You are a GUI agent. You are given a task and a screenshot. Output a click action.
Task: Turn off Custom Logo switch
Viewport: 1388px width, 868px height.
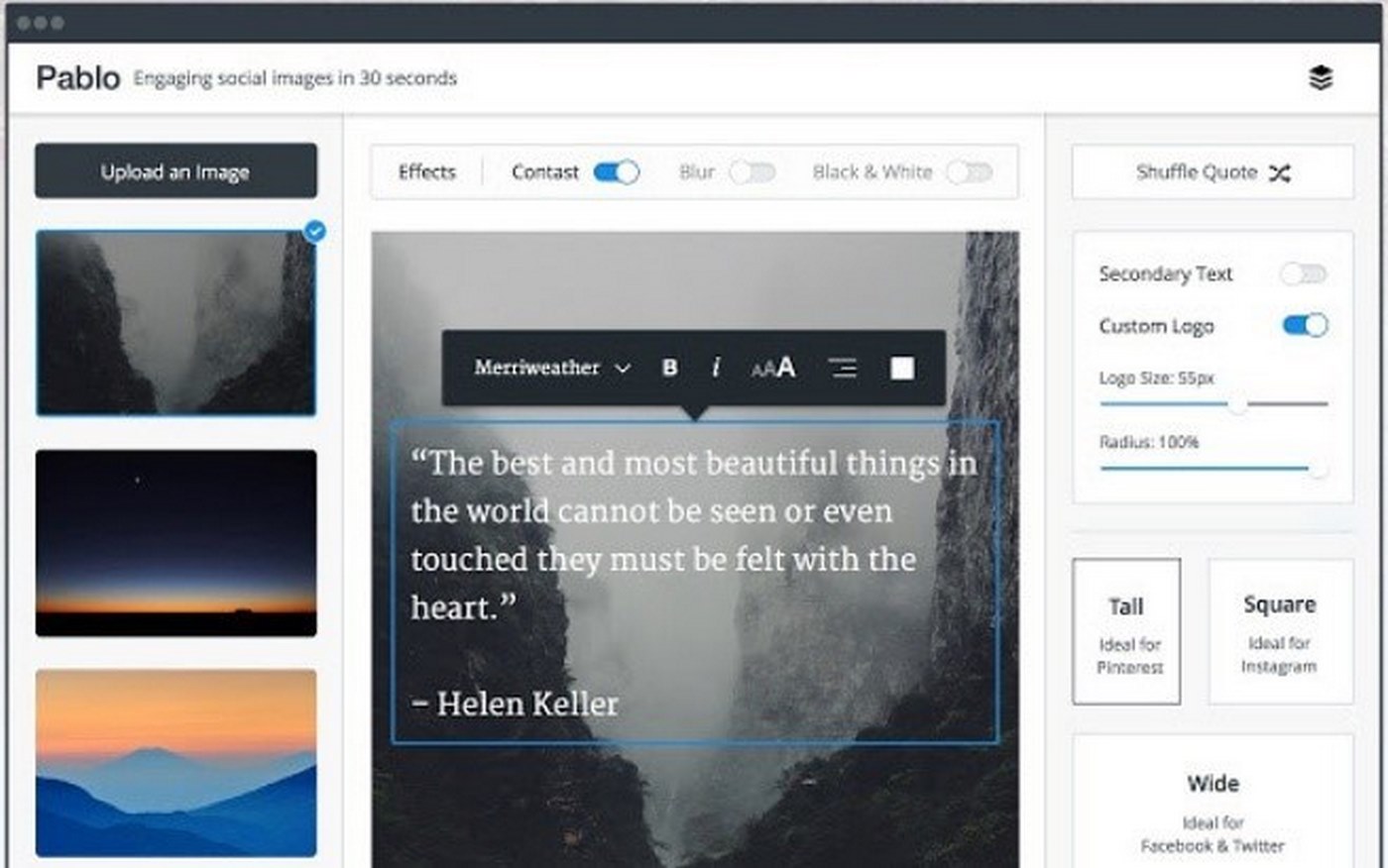coord(1305,325)
